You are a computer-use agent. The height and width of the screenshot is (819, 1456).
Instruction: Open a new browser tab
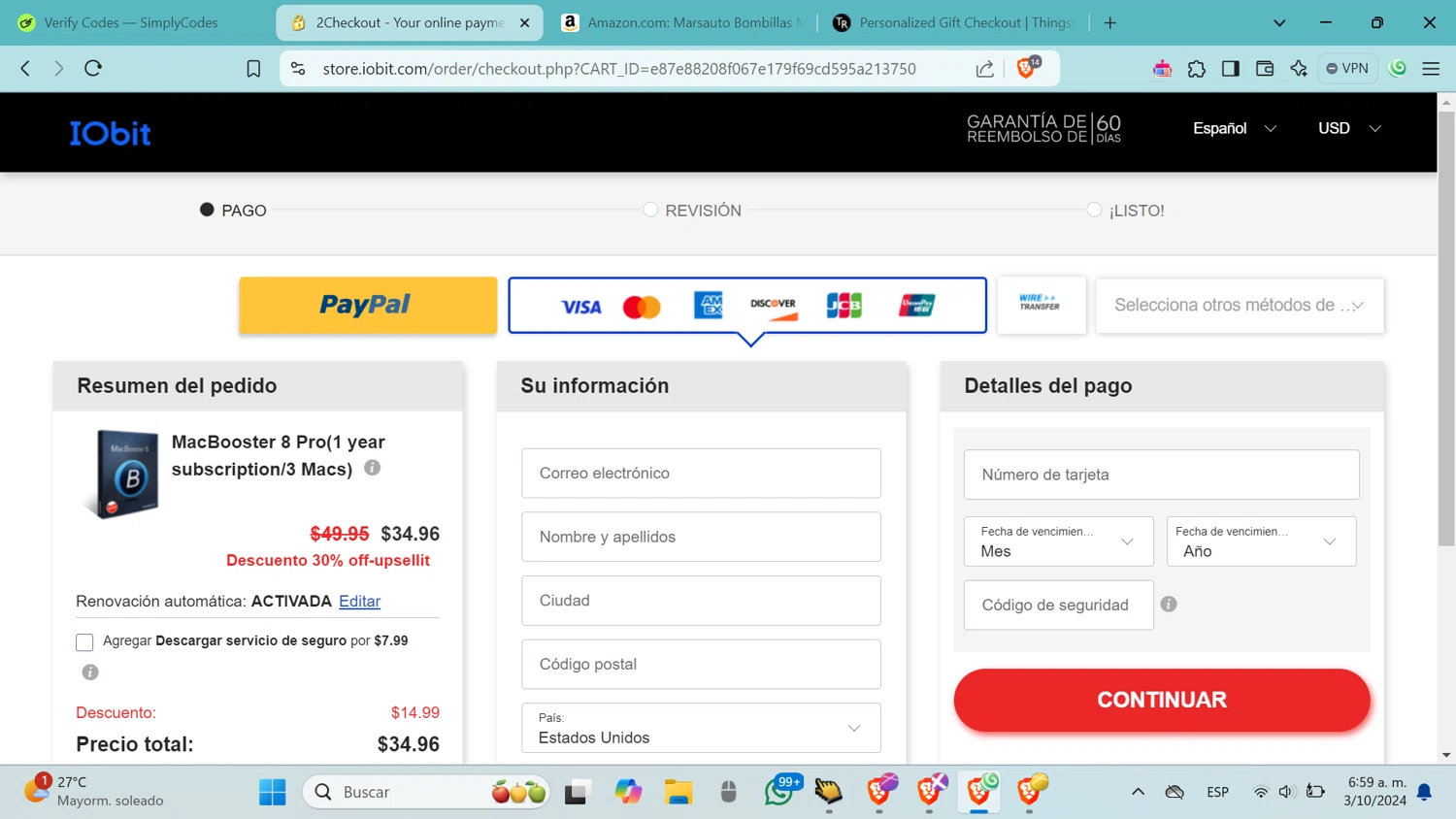(x=1110, y=22)
